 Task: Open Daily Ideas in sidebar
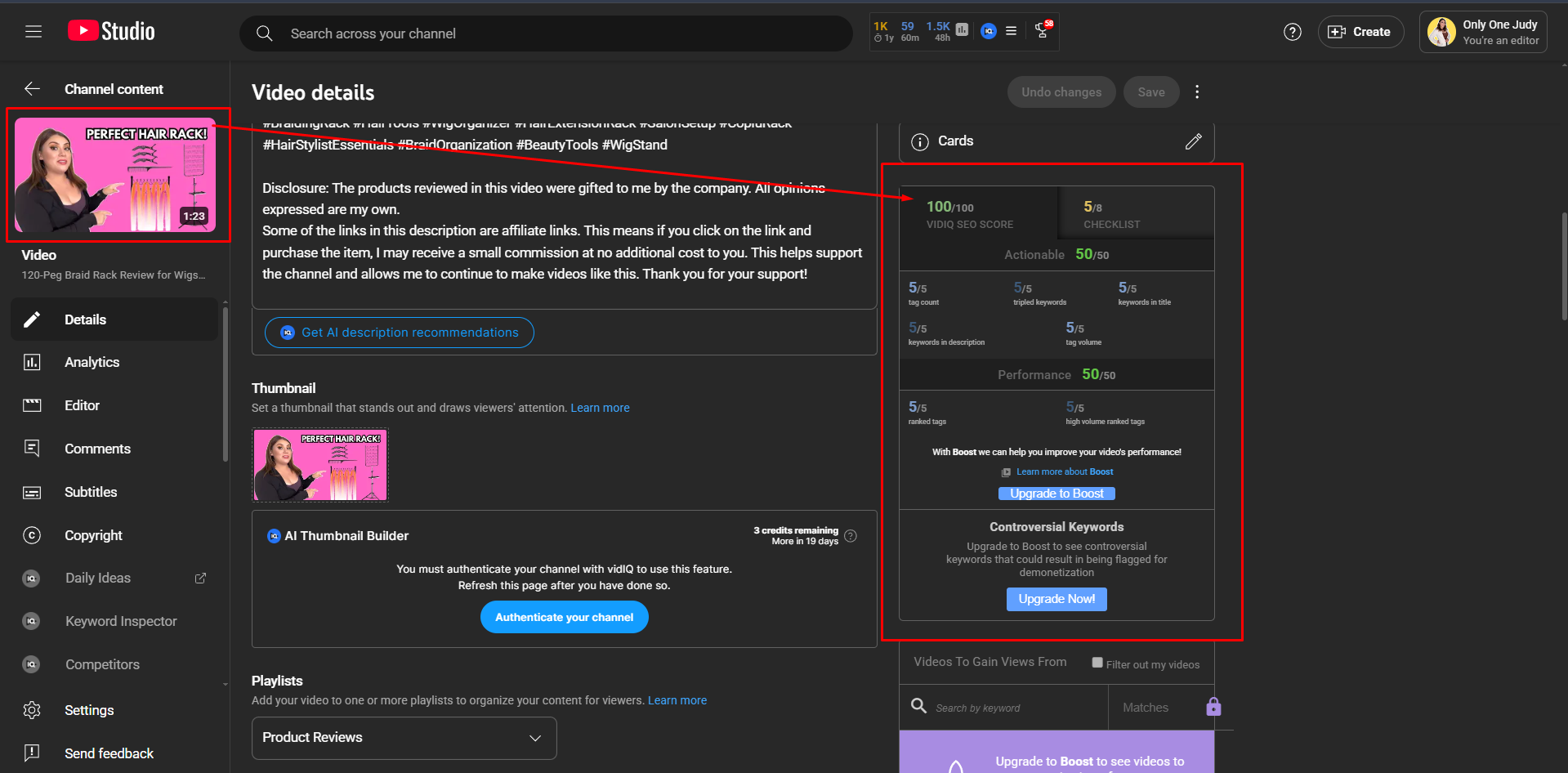(x=98, y=578)
